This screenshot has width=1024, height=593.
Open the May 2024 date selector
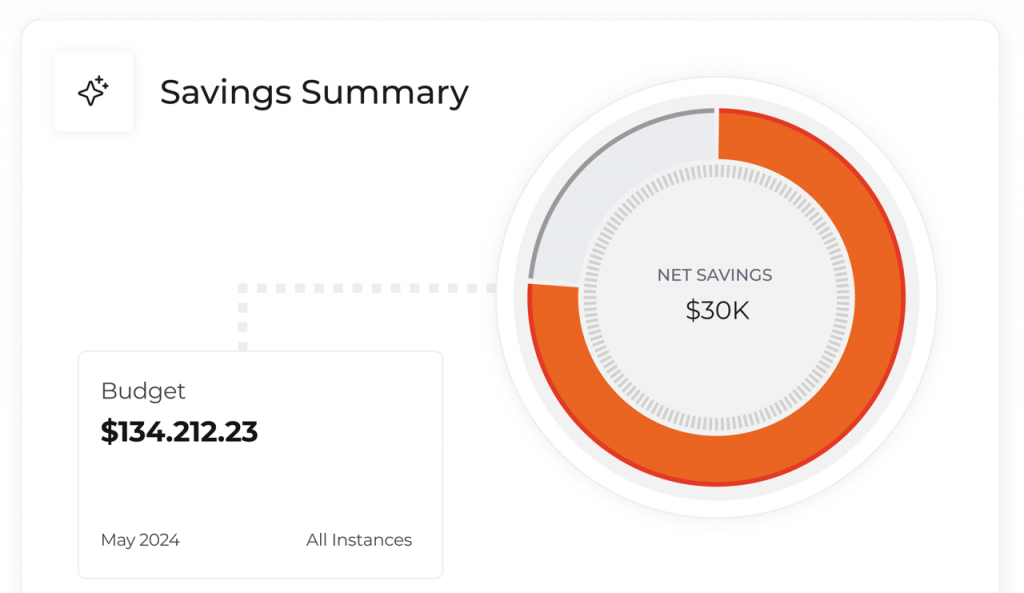(x=140, y=540)
